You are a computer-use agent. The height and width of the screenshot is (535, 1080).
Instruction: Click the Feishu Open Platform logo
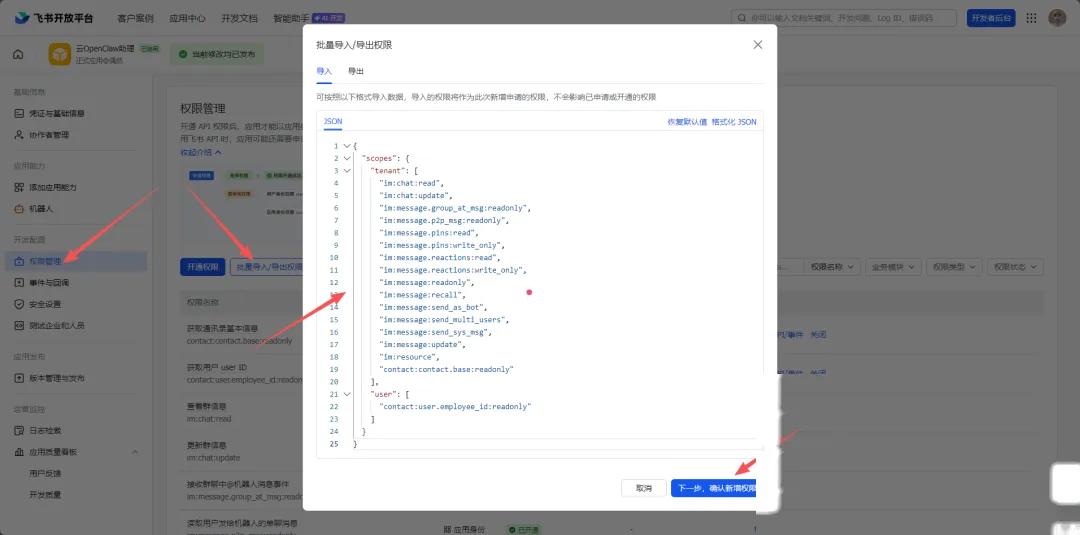tap(54, 18)
